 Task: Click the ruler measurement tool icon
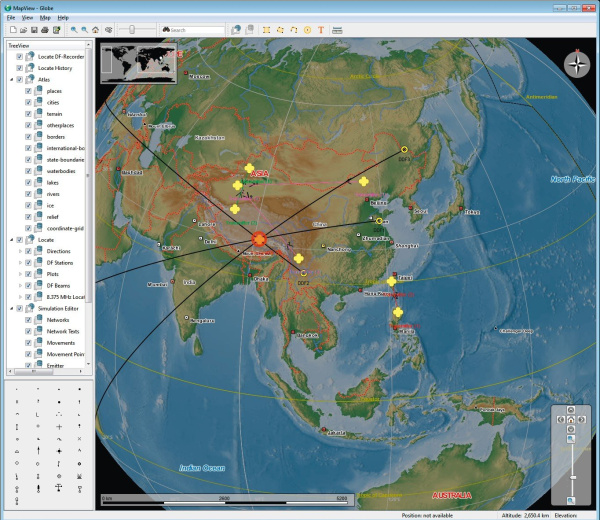click(x=339, y=30)
